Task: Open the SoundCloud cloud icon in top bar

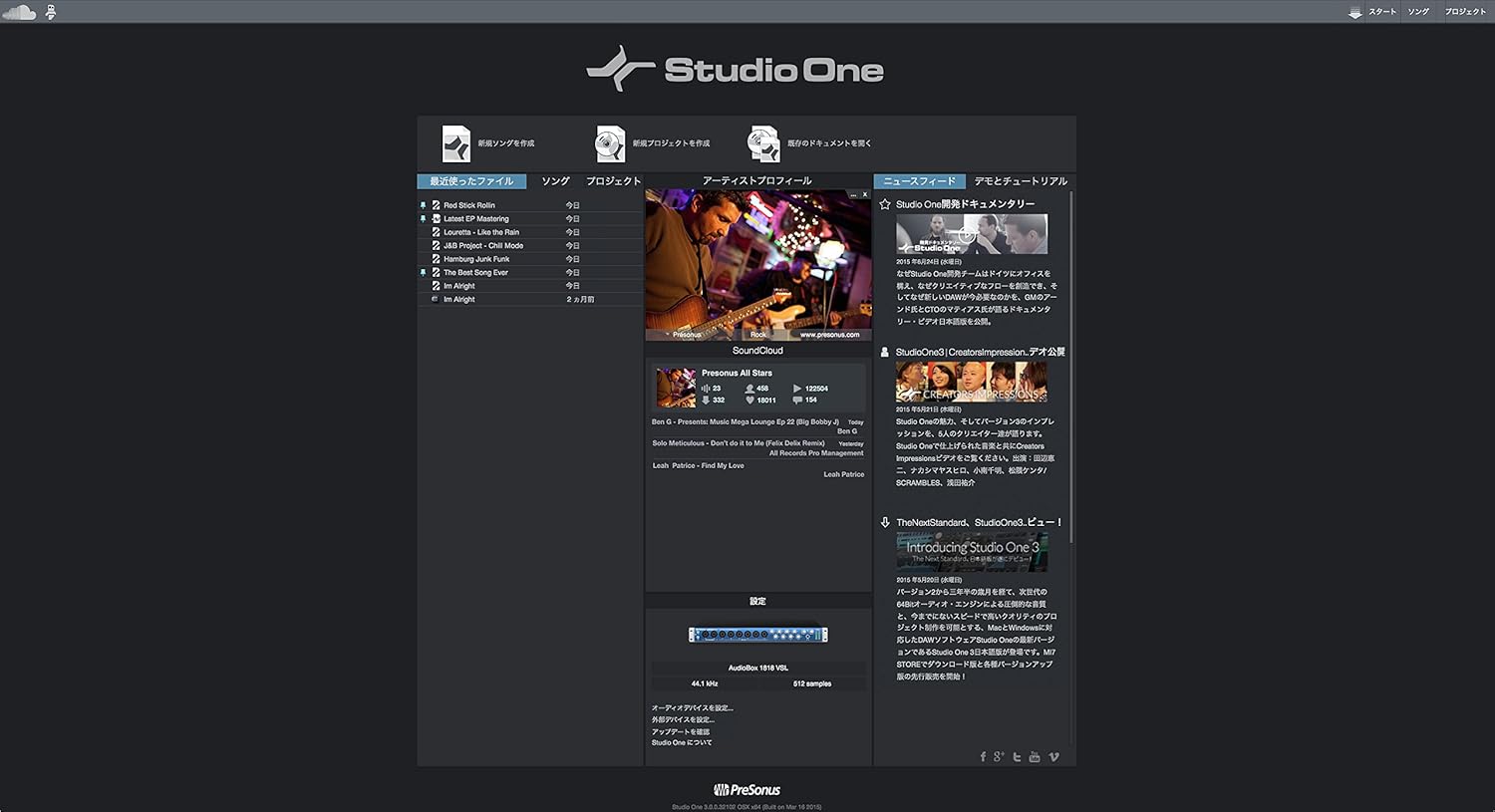Action: [x=20, y=12]
